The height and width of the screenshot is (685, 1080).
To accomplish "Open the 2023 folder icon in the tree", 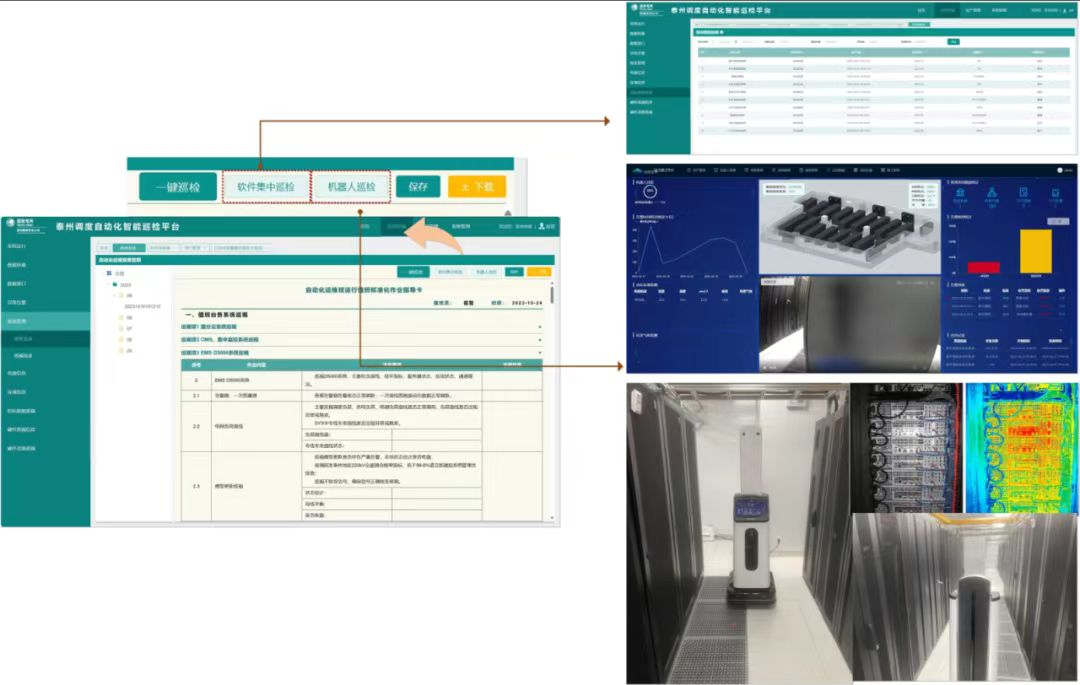I will (x=115, y=284).
